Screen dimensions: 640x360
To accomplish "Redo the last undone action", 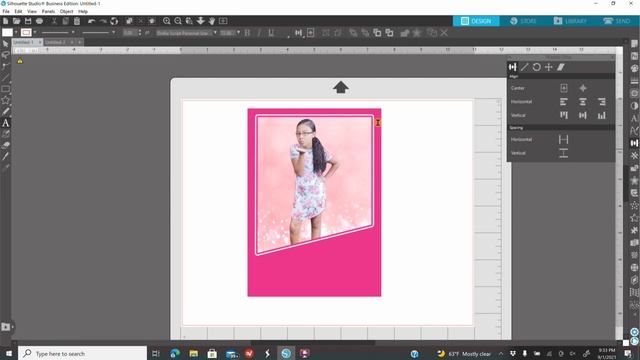I will click(x=103, y=21).
